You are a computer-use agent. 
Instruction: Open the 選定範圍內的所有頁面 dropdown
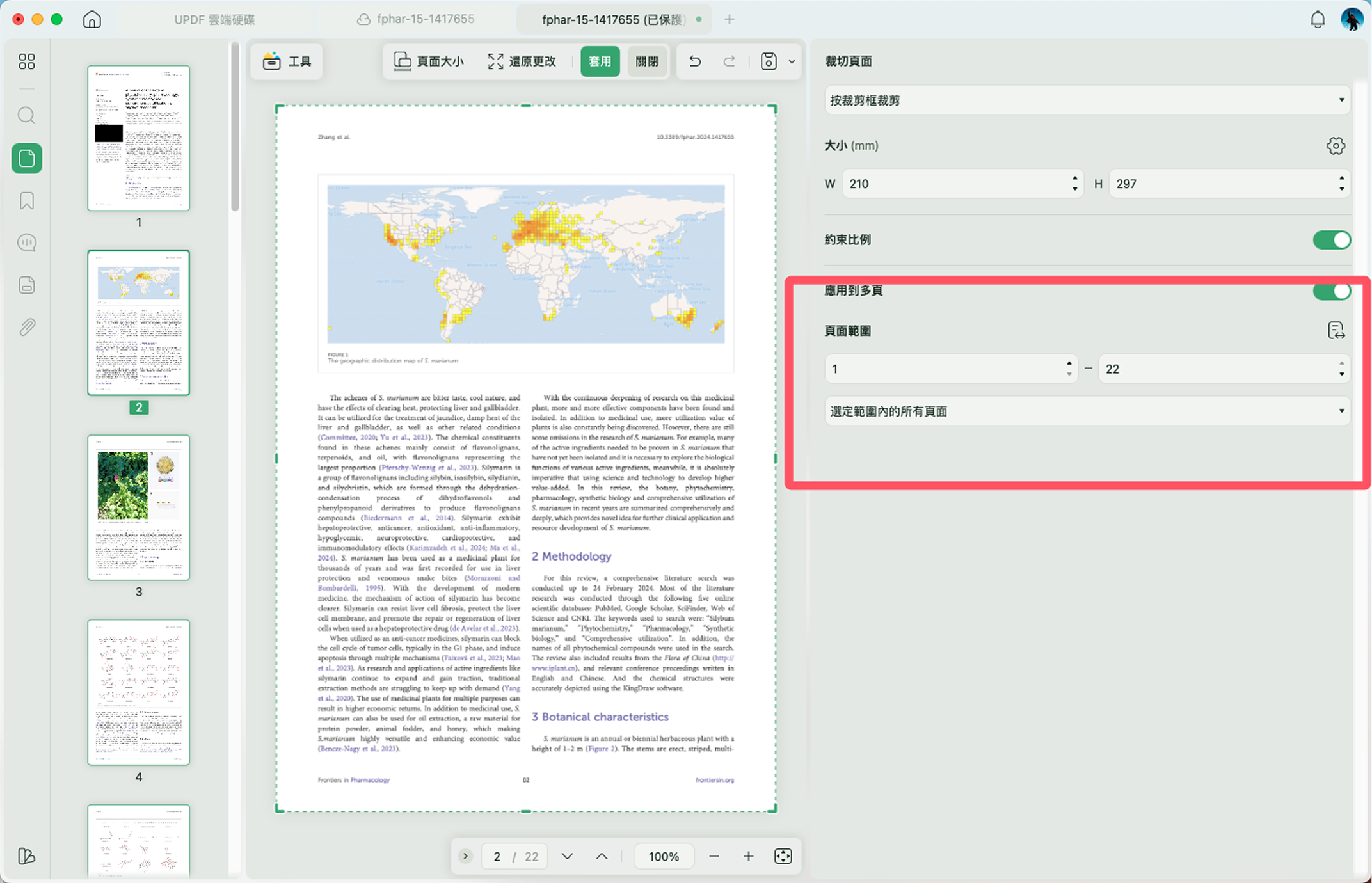[1087, 411]
